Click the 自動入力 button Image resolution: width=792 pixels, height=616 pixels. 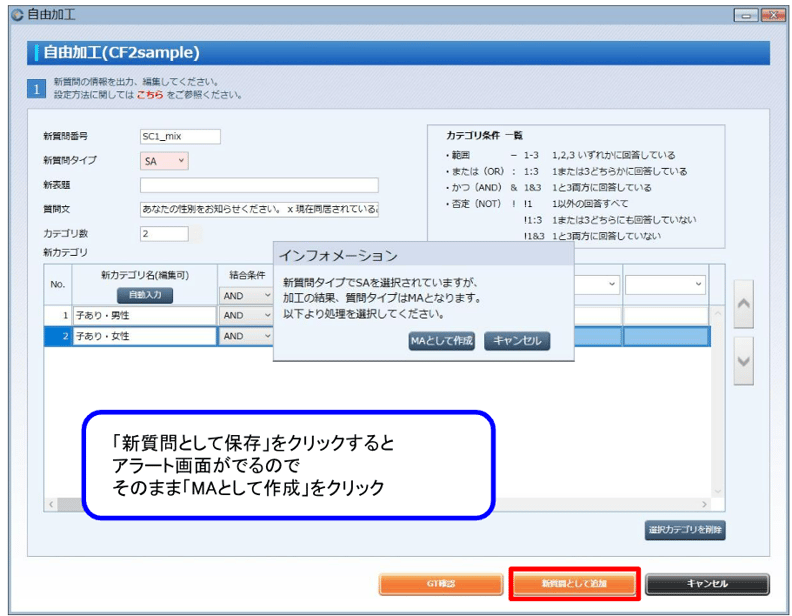tap(145, 295)
